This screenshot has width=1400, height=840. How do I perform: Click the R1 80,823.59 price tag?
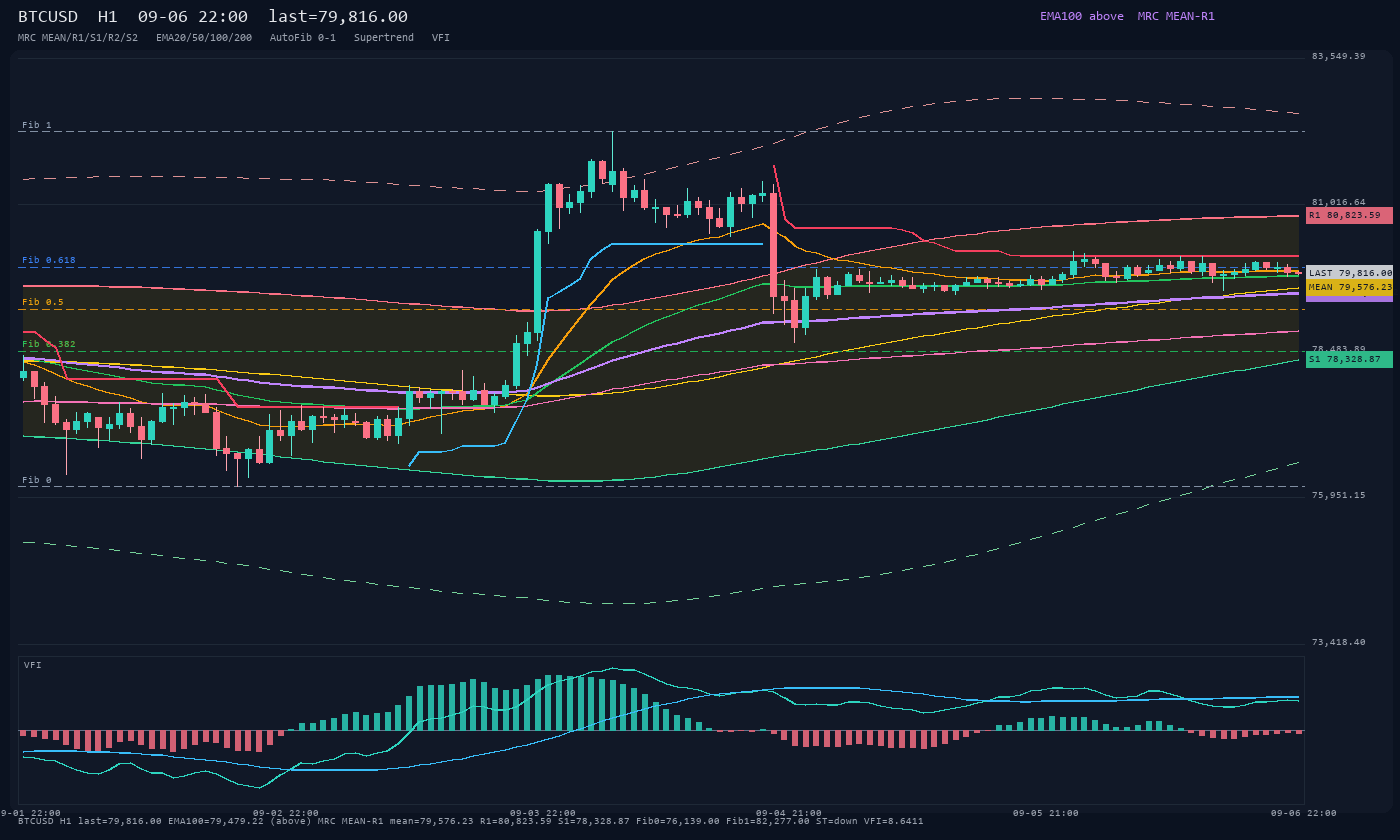1349,215
